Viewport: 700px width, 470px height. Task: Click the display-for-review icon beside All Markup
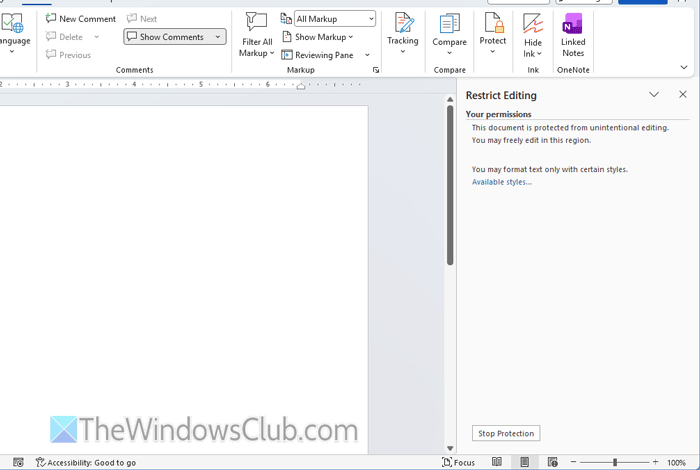tap(286, 19)
